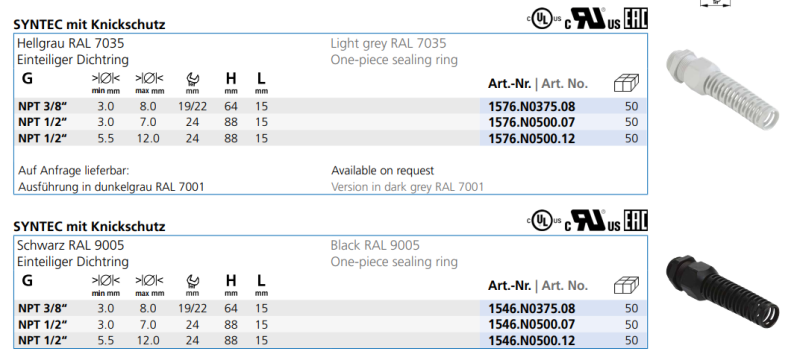
Task: Click the cULus listed circle logo above the black table
Action: pos(544,221)
